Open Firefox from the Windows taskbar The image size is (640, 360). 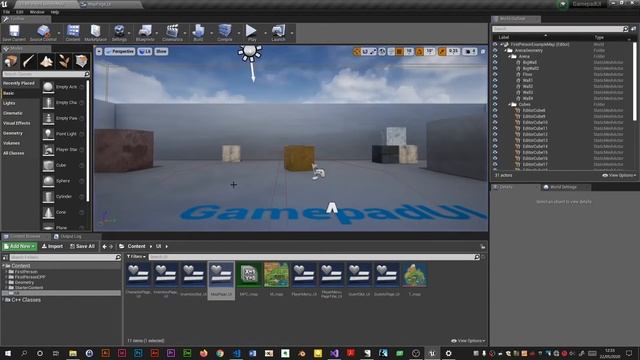[203, 353]
